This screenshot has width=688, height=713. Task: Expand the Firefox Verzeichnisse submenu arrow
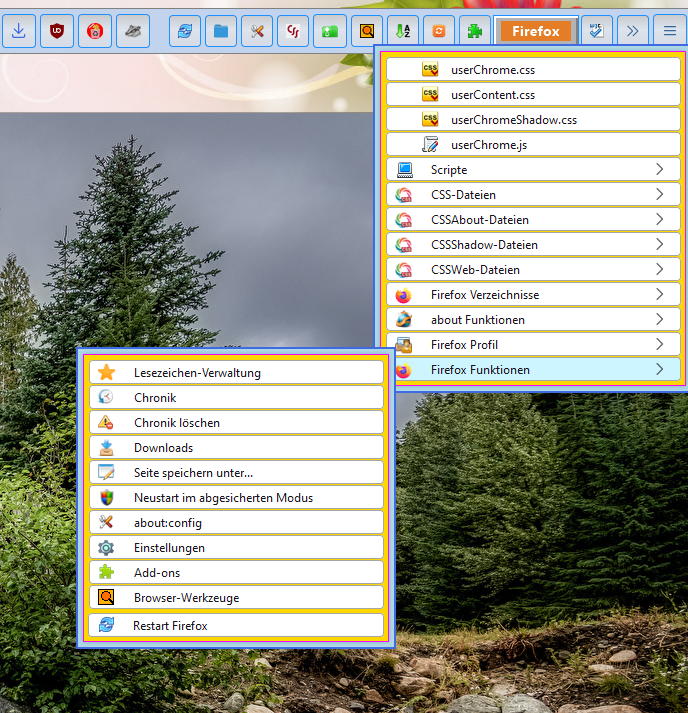[660, 294]
